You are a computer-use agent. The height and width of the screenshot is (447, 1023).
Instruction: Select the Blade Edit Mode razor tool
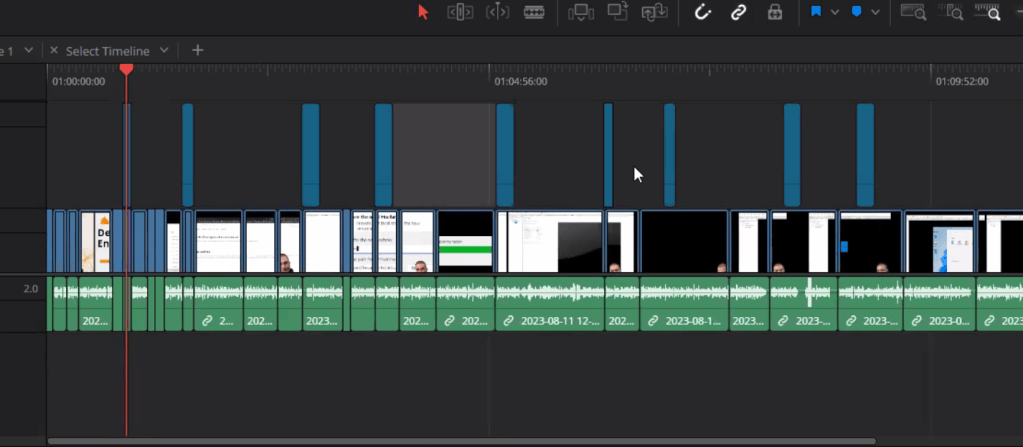(534, 12)
